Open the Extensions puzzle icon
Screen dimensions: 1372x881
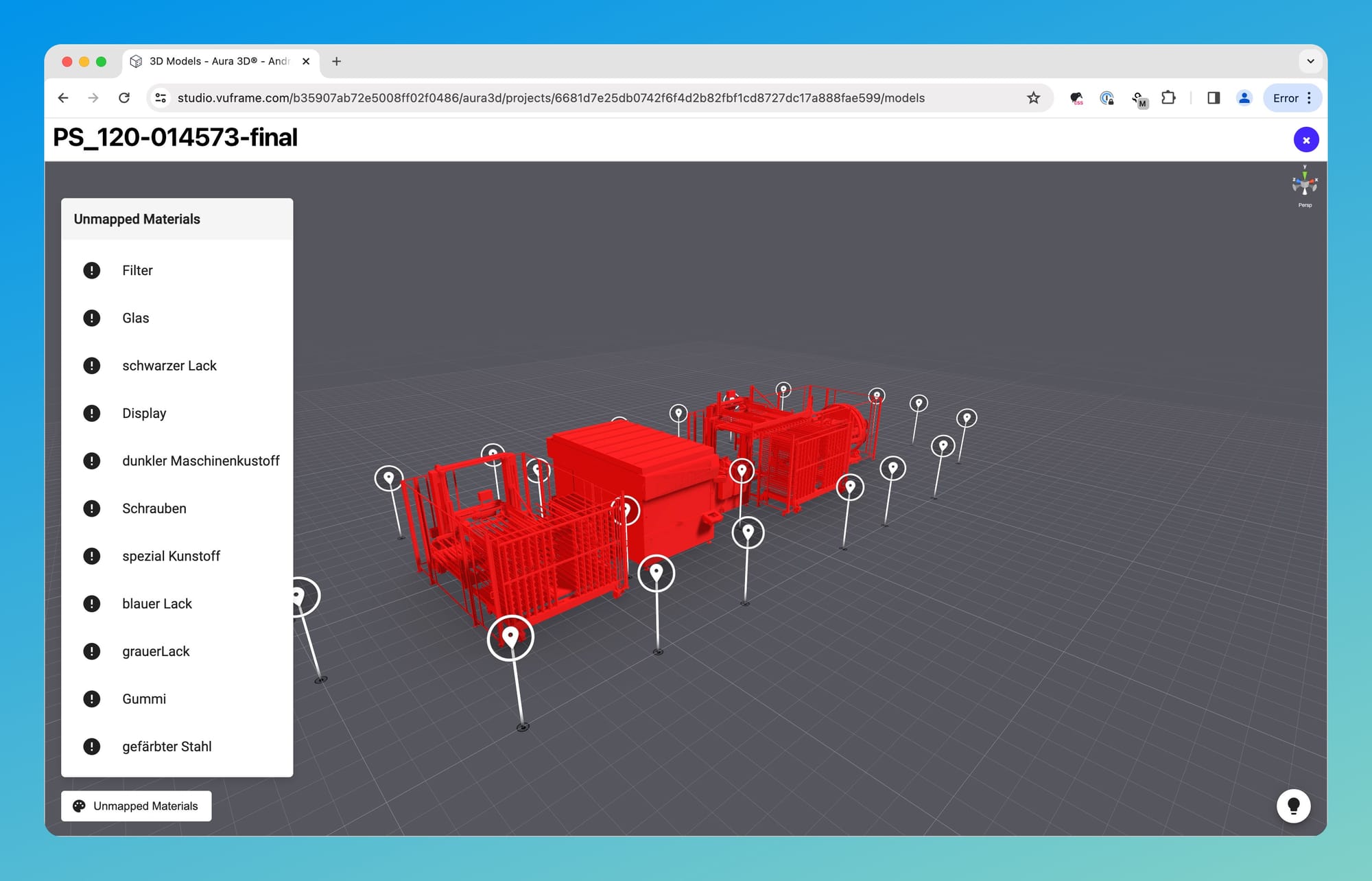pyautogui.click(x=1168, y=98)
